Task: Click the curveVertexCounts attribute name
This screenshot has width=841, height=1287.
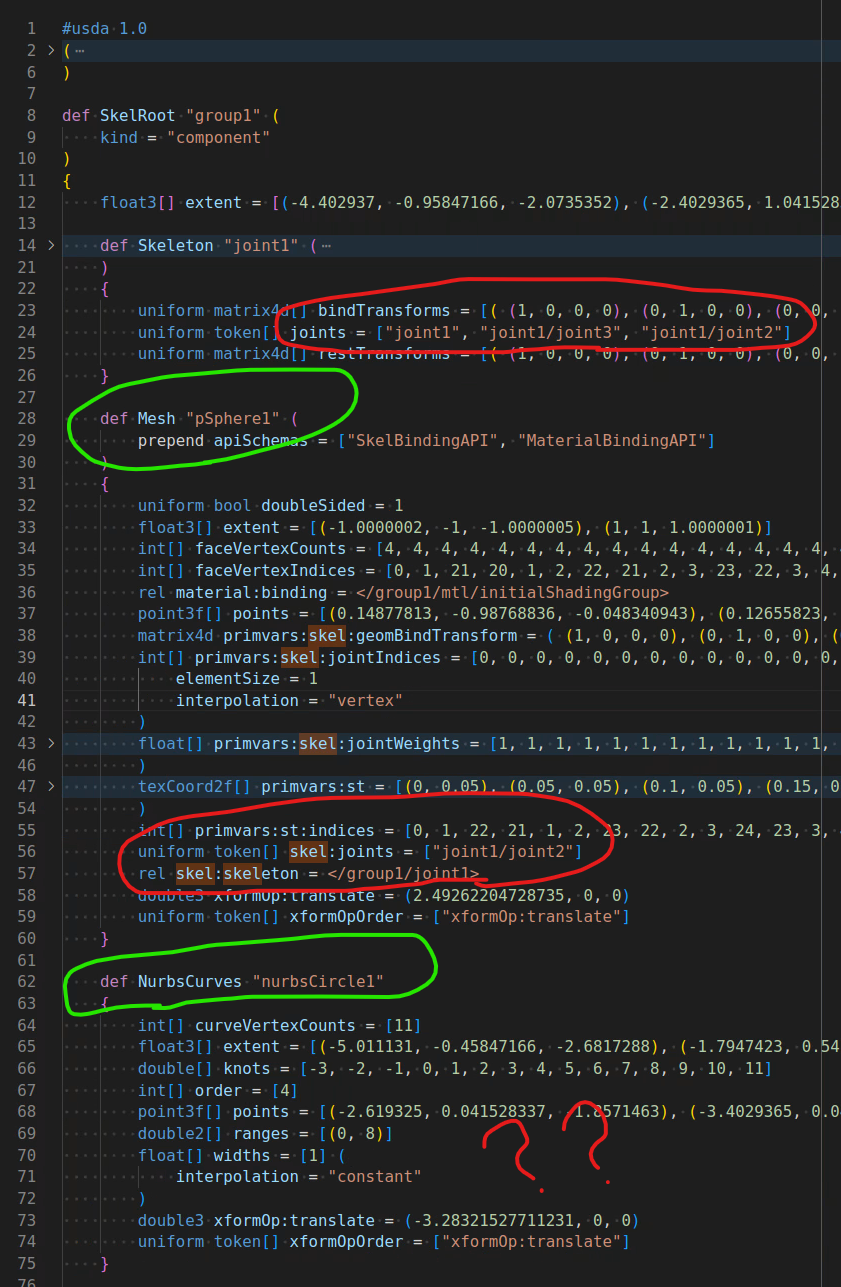Action: (275, 1025)
